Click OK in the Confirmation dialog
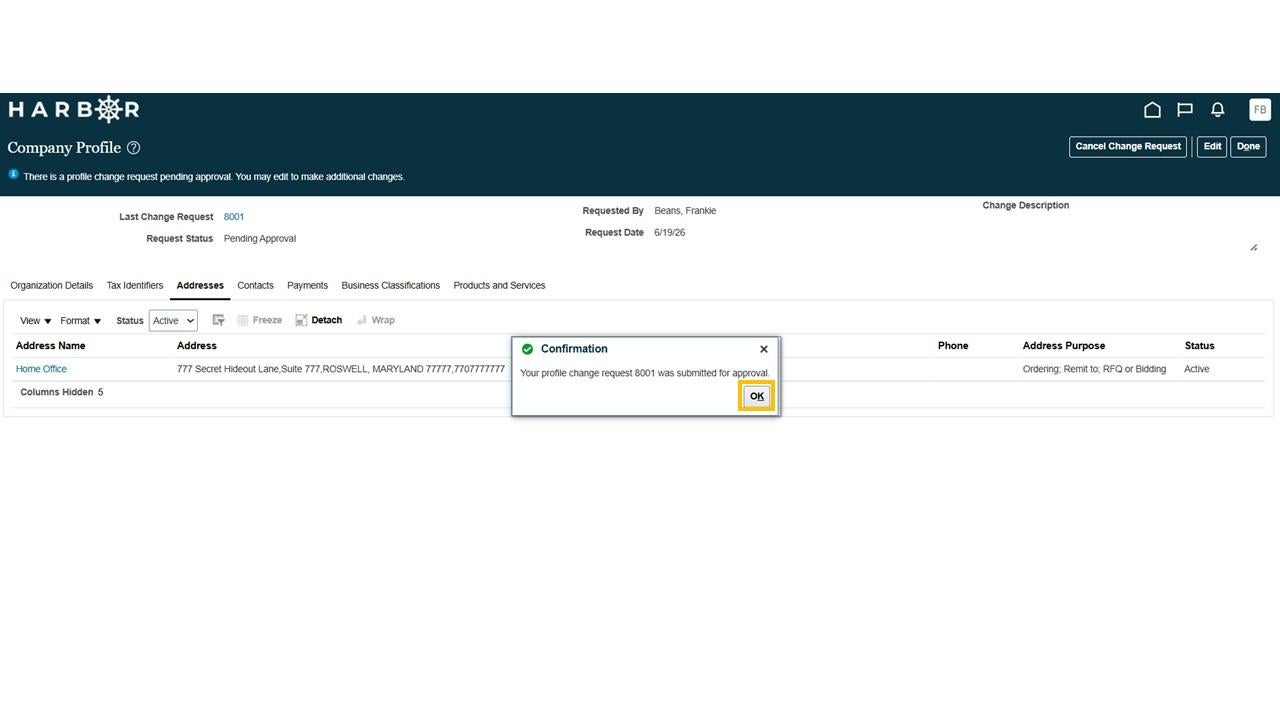Image resolution: width=1280 pixels, height=720 pixels. point(757,396)
